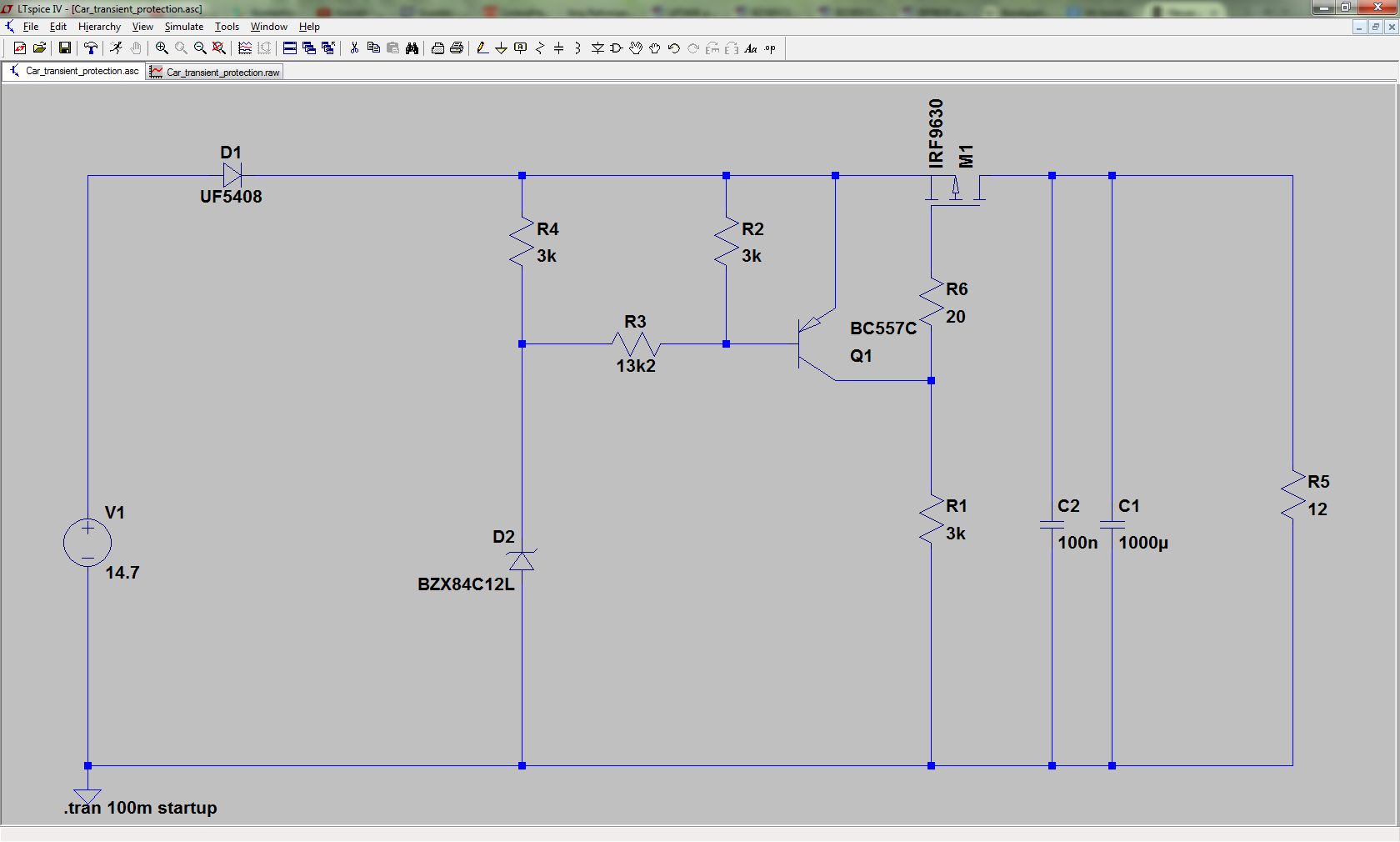Click the 13k2 value of R3

coord(636,366)
